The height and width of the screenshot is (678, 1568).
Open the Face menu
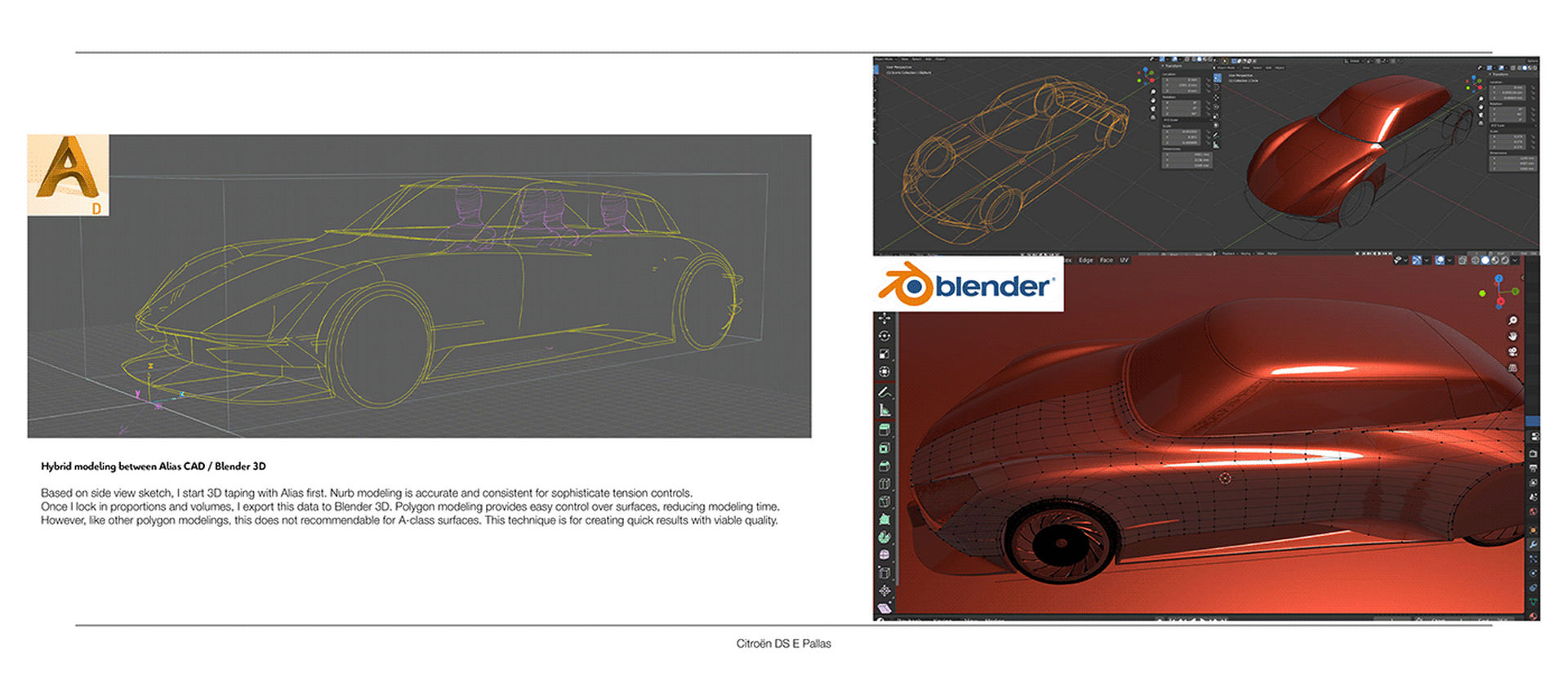click(x=1106, y=261)
